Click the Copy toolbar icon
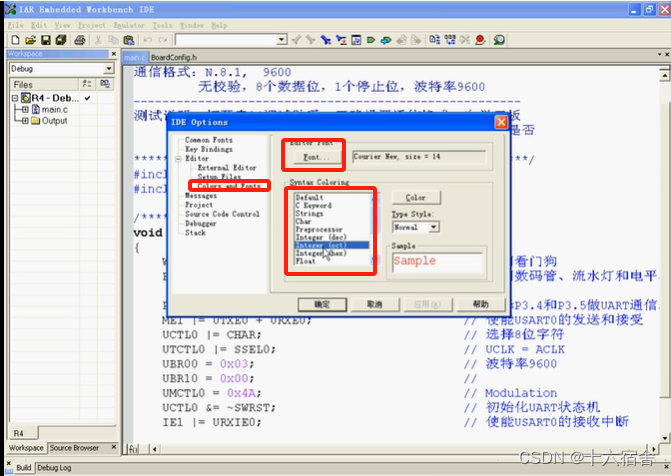Screen dimensions: 671x476 pos(113,40)
